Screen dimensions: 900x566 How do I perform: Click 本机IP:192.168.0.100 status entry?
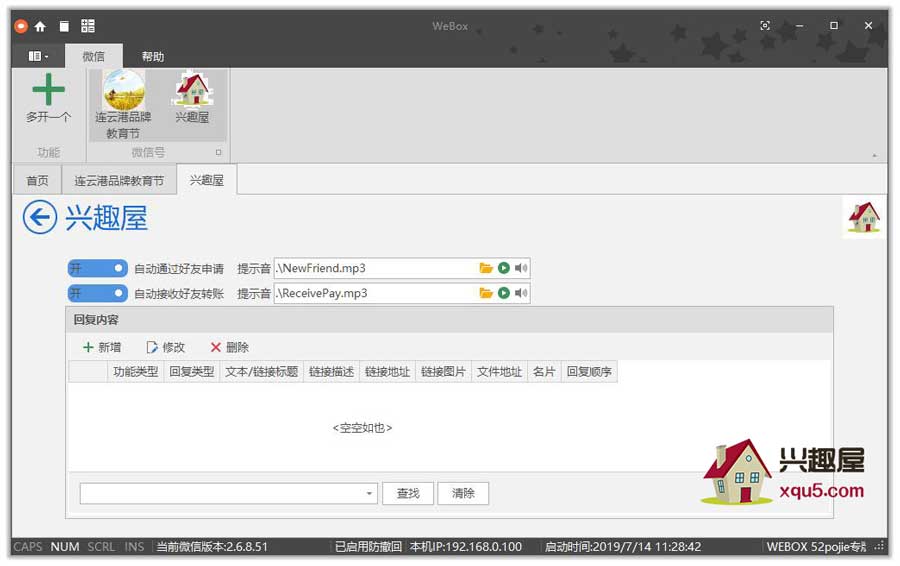[x=465, y=546]
